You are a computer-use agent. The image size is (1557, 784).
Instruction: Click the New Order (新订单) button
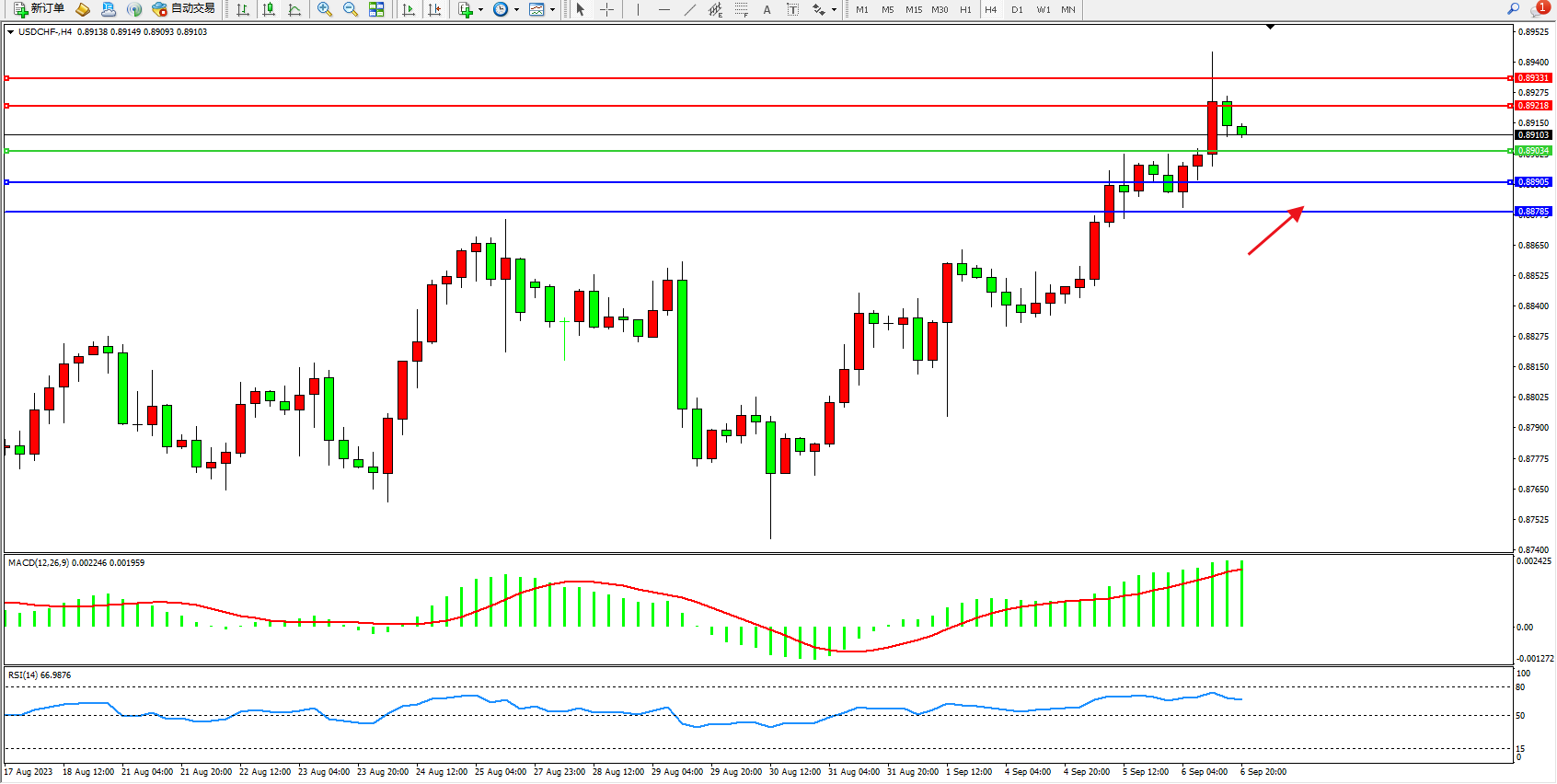coord(39,9)
